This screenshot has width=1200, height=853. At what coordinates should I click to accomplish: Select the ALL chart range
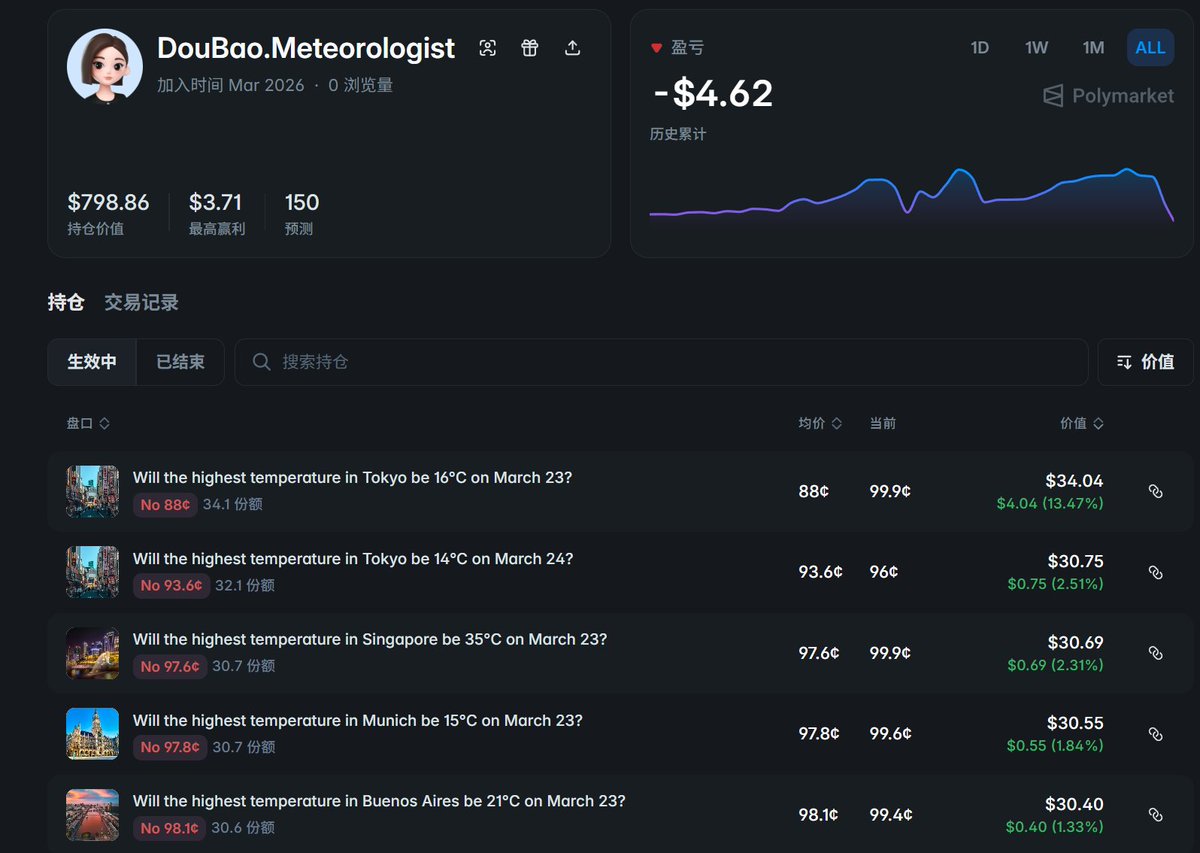click(1150, 48)
